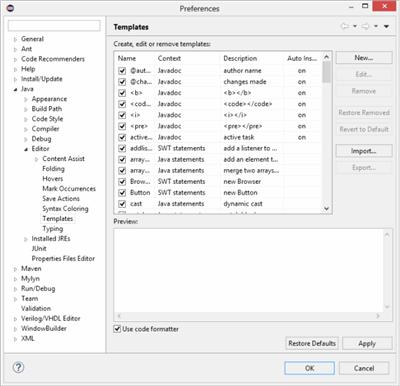Screen dimensions: 400x386
Task: Open the view menu triangle icon
Action: 386,26
